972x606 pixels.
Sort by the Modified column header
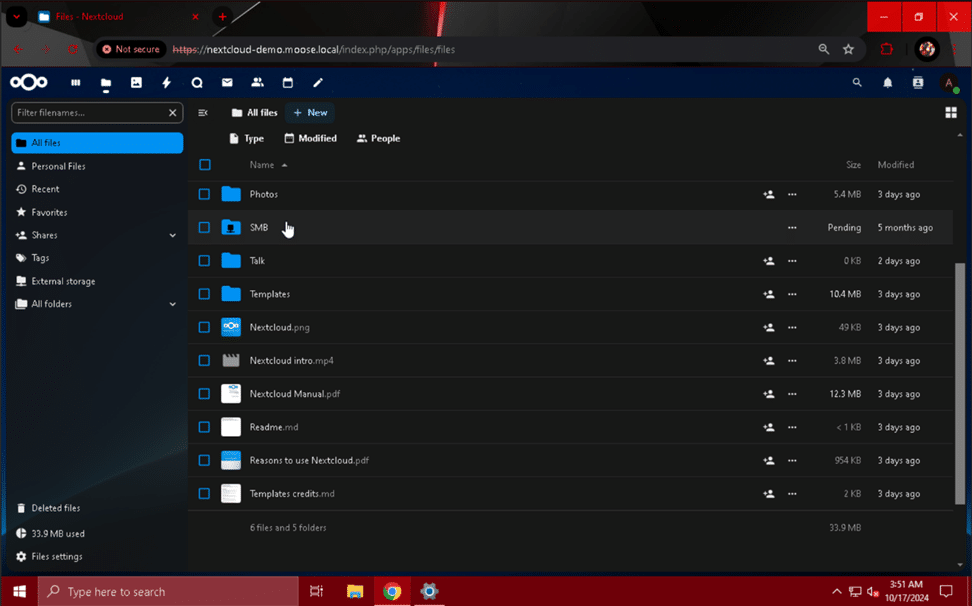coord(896,165)
